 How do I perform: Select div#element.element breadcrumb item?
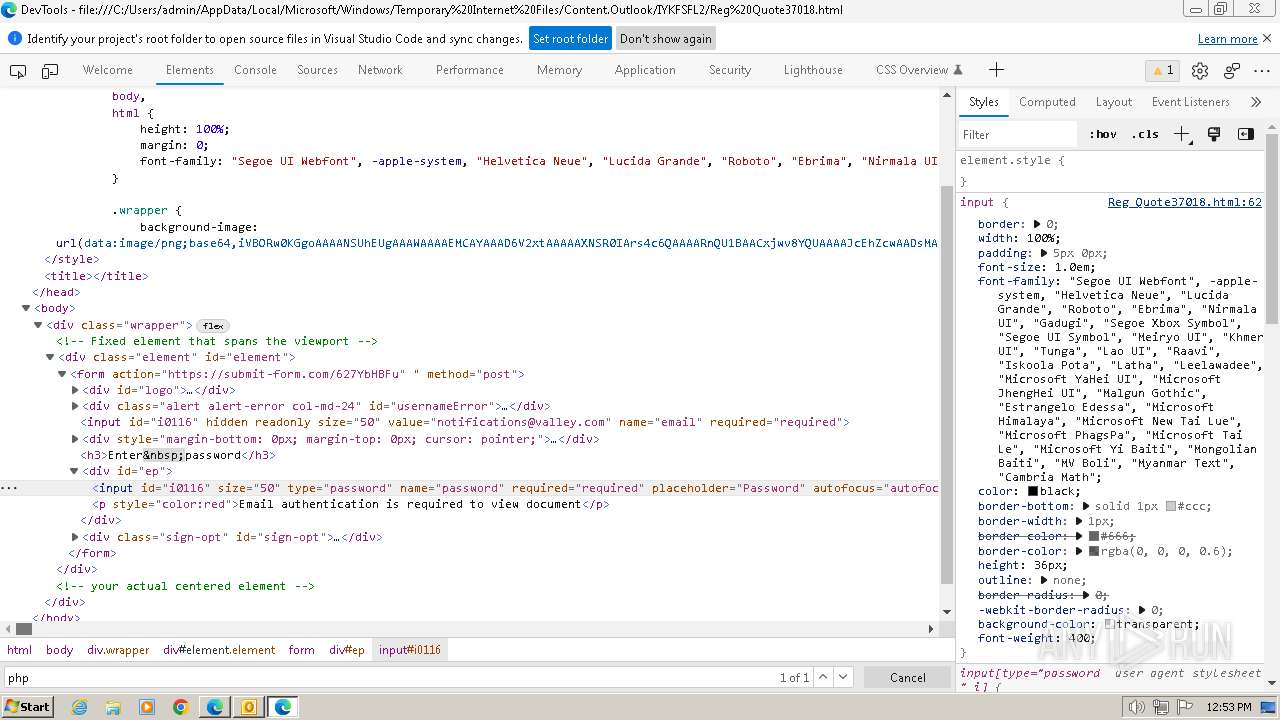click(219, 650)
